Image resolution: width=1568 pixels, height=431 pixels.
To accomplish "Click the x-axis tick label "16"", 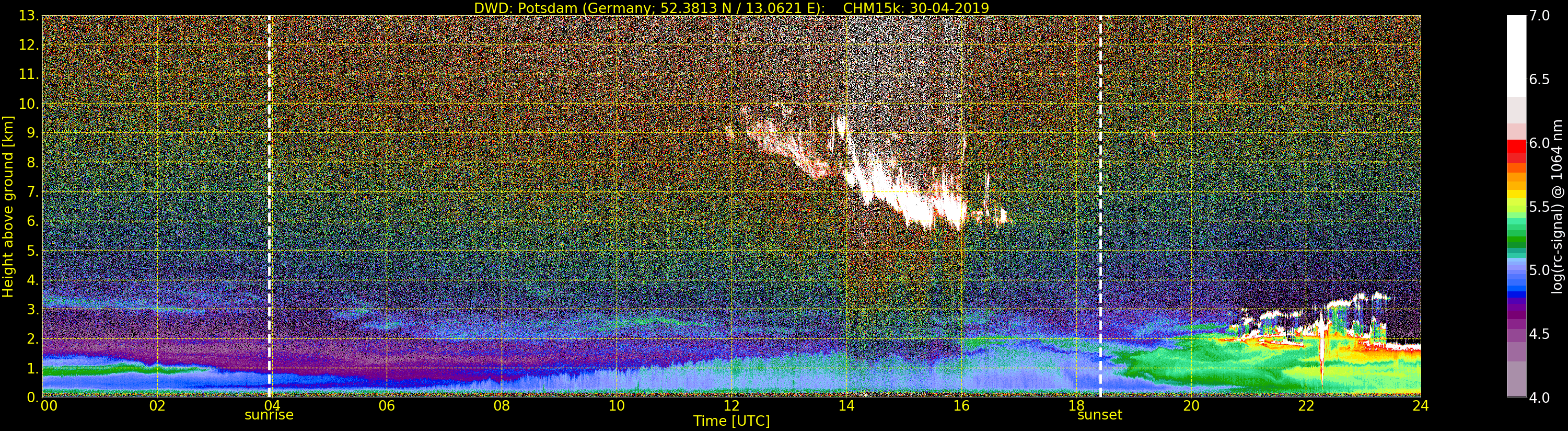I will (x=961, y=406).
